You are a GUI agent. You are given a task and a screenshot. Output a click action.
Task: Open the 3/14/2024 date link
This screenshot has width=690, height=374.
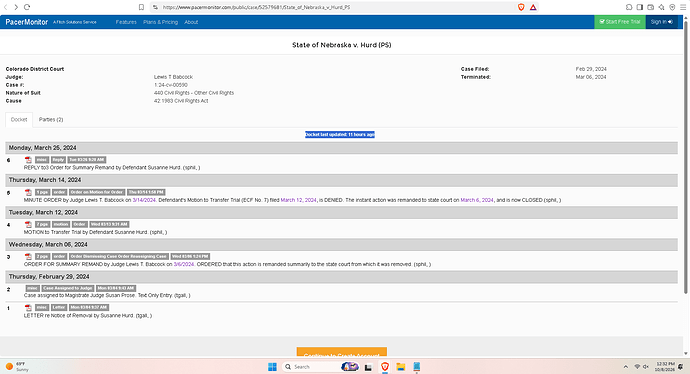tap(144, 200)
